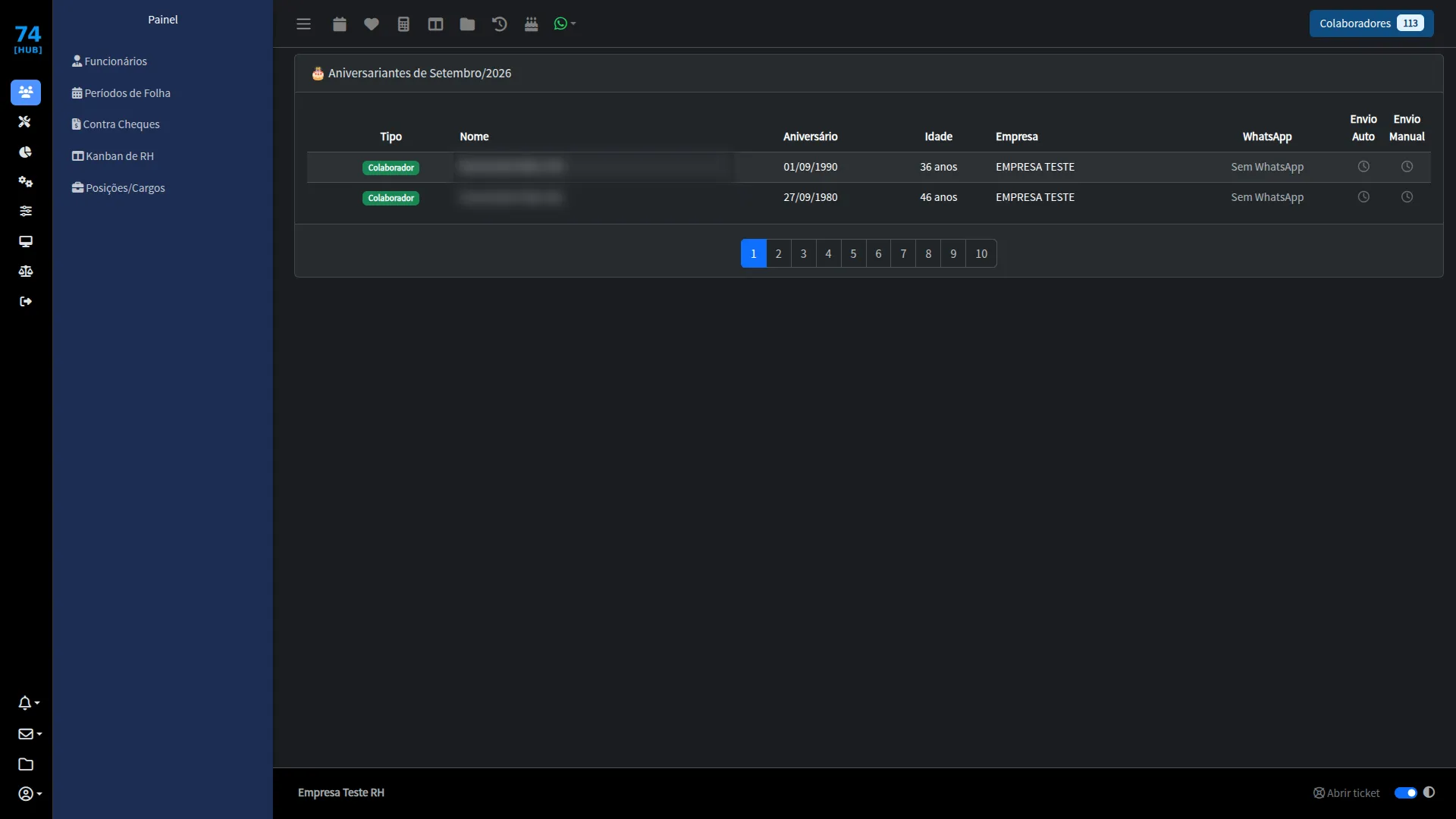Select the scales of justice sidebar icon
Viewport: 1456px width, 819px height.
26,271
